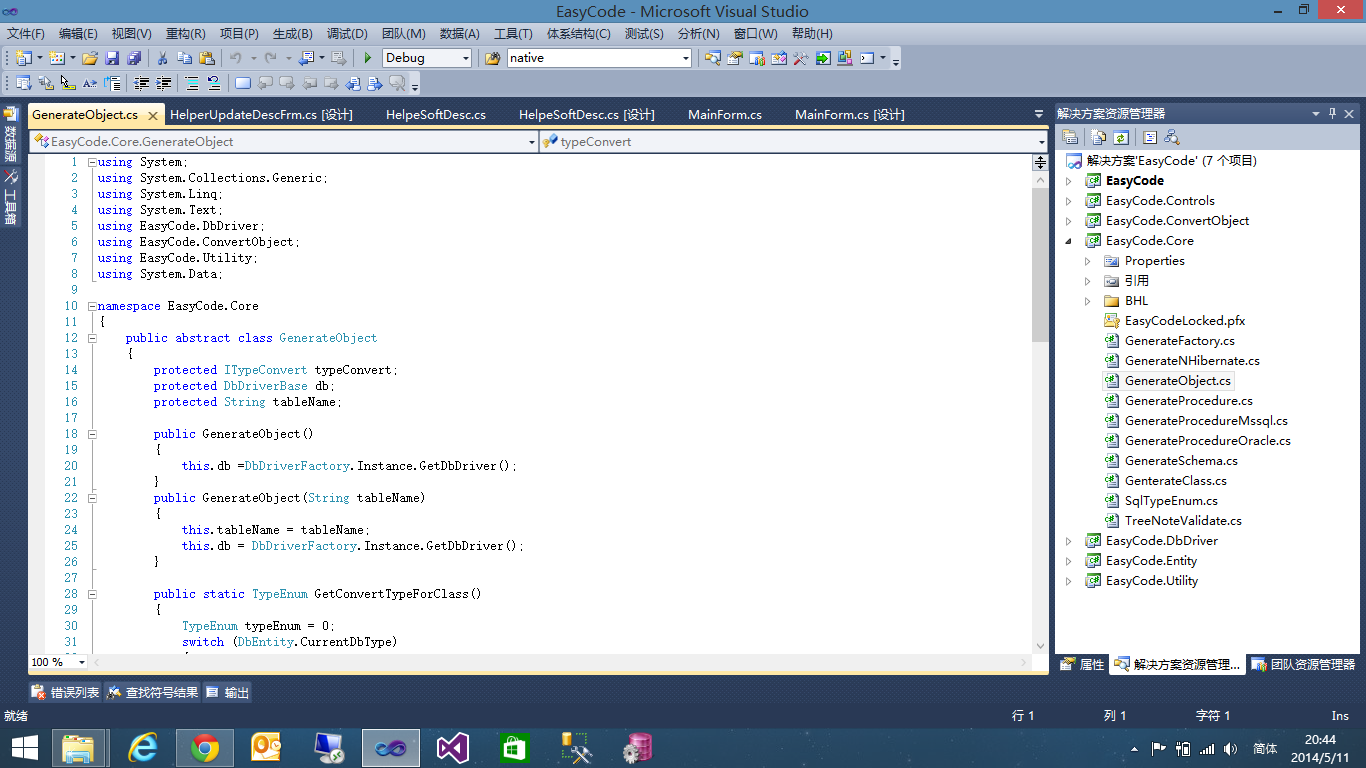The height and width of the screenshot is (768, 1366).
Task: Click the Windows Start button
Action: coord(24,747)
